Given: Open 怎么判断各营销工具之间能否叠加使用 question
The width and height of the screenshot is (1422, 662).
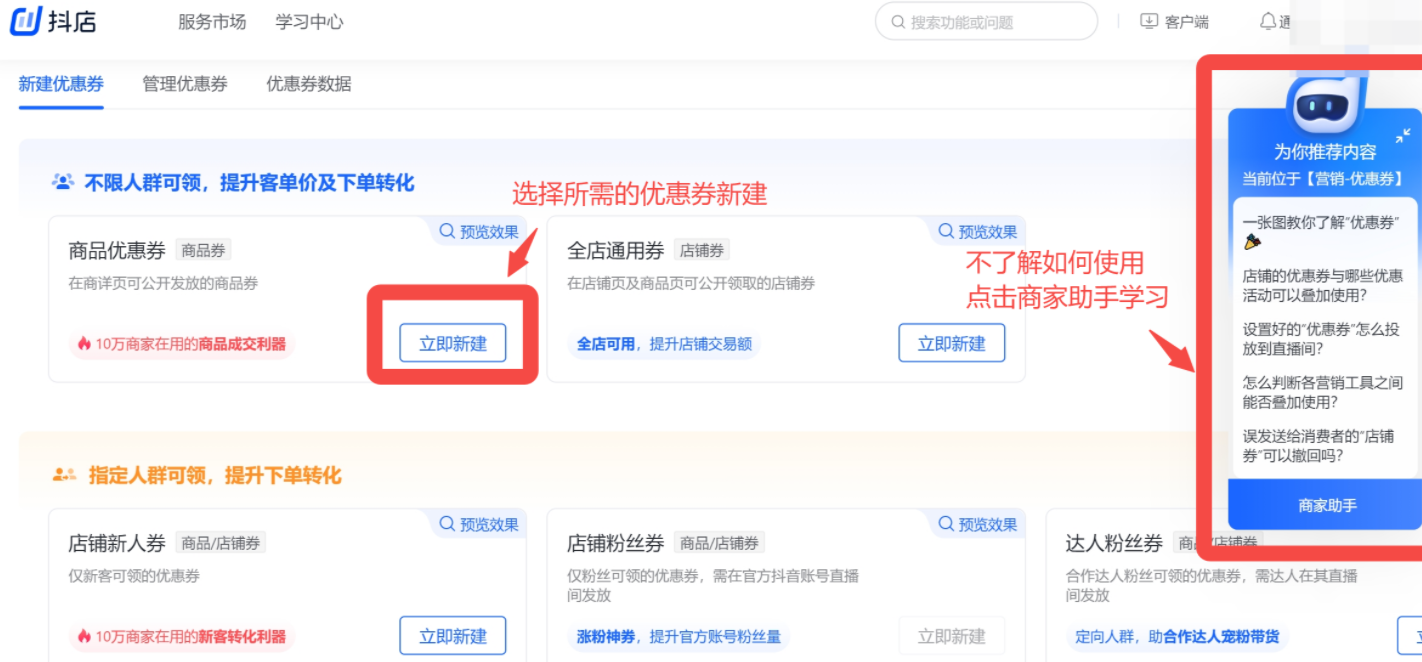Looking at the screenshot, I should click(1322, 391).
